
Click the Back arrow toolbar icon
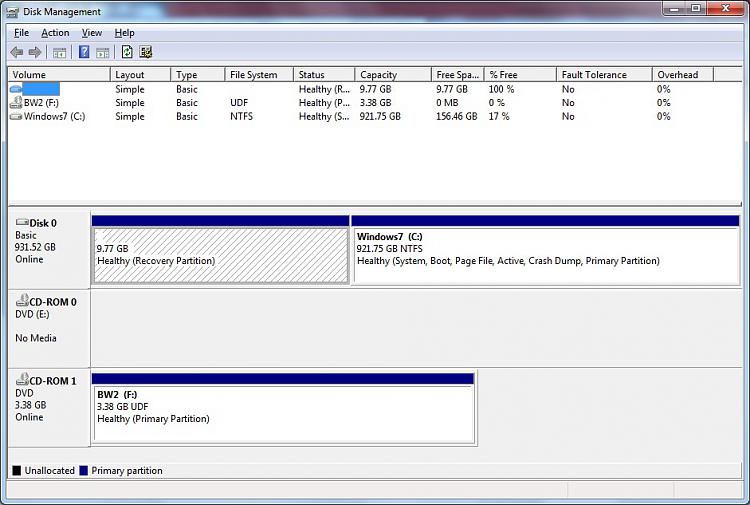click(17, 52)
